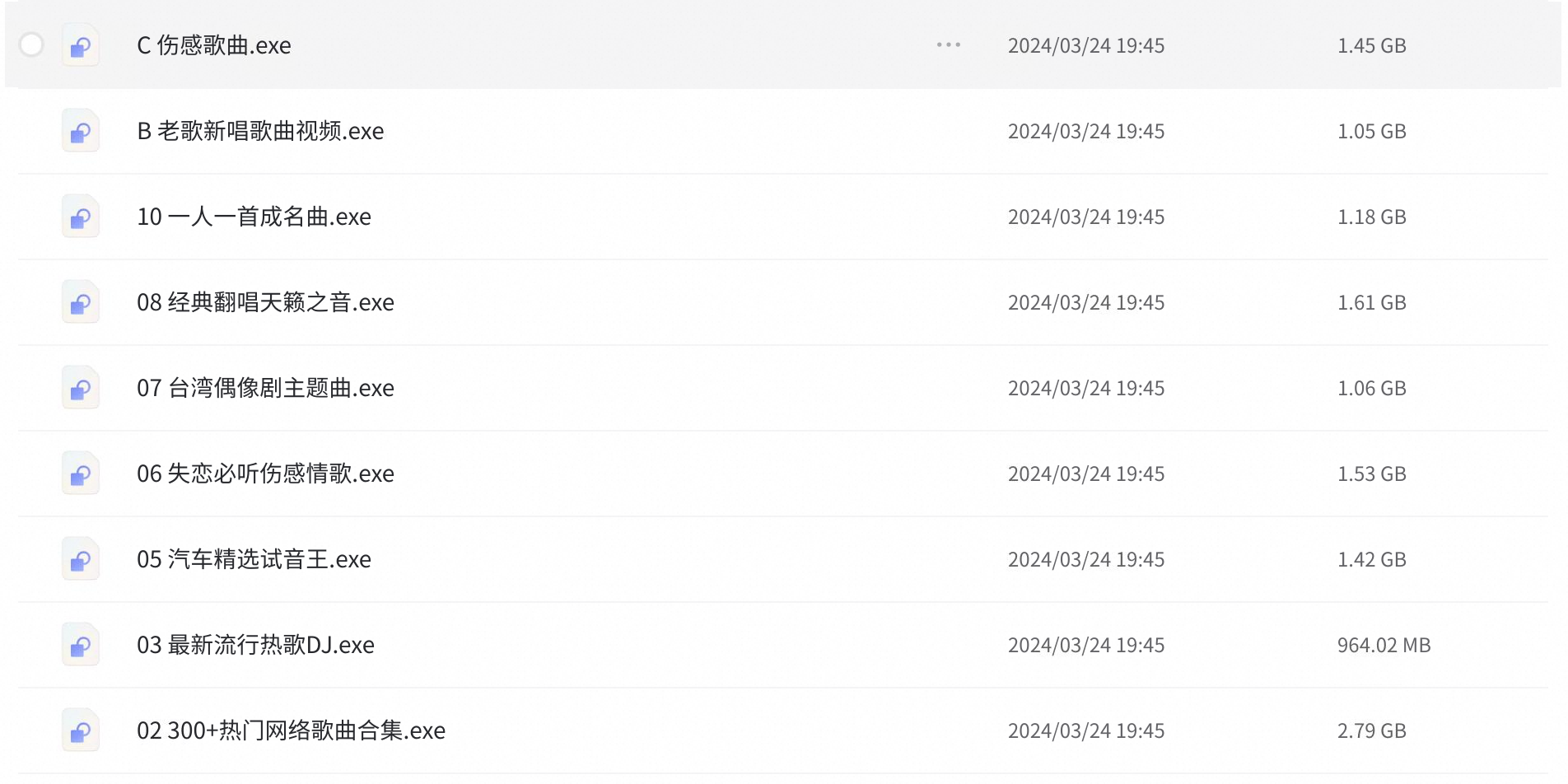Select the row with size 964.02 MB

(x=783, y=645)
